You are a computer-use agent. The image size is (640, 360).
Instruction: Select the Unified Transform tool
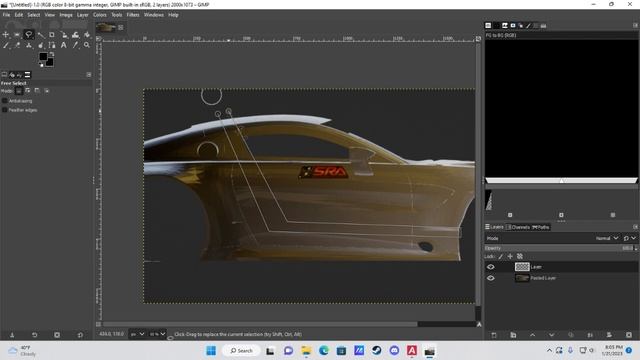64,35
